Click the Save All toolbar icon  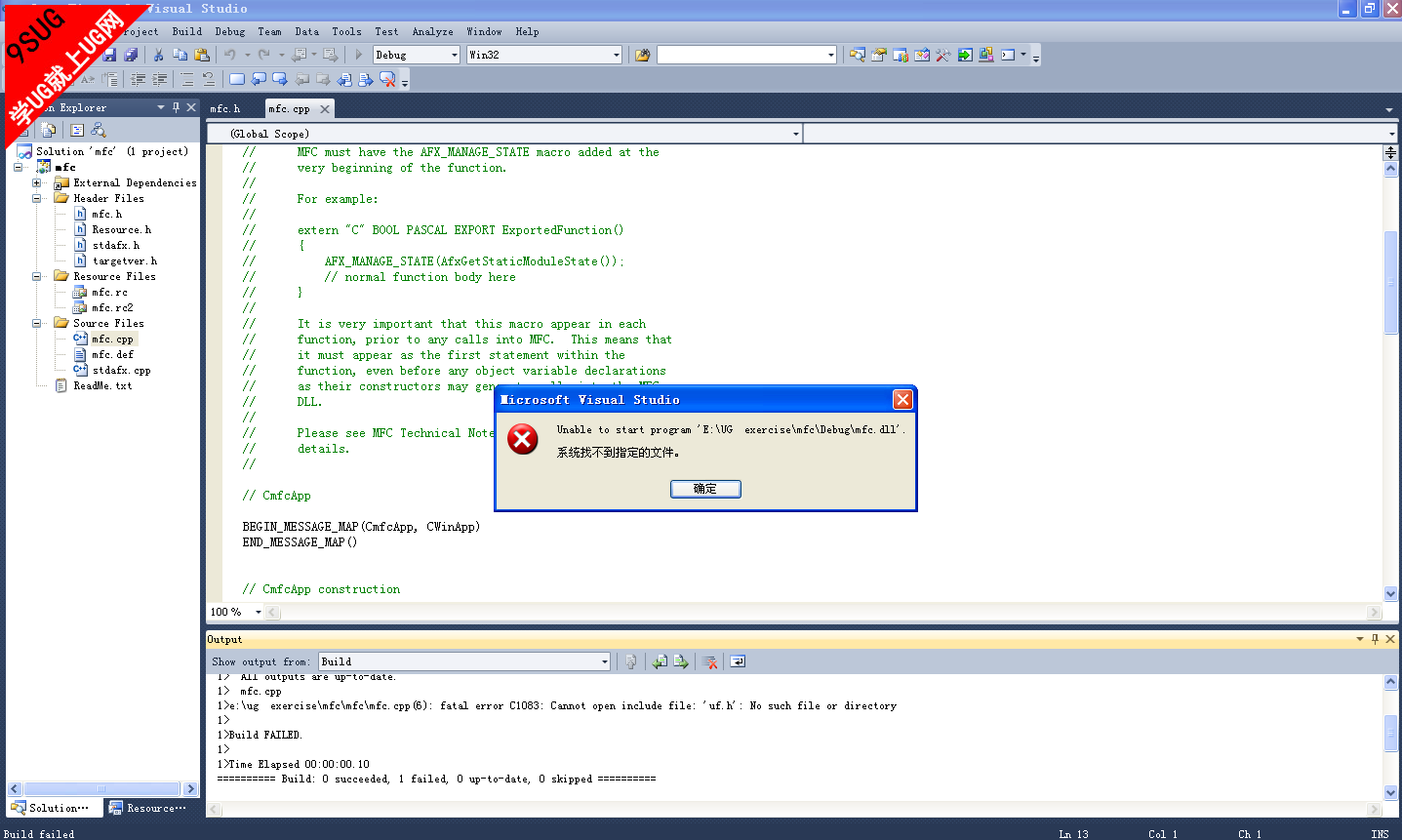(x=131, y=55)
